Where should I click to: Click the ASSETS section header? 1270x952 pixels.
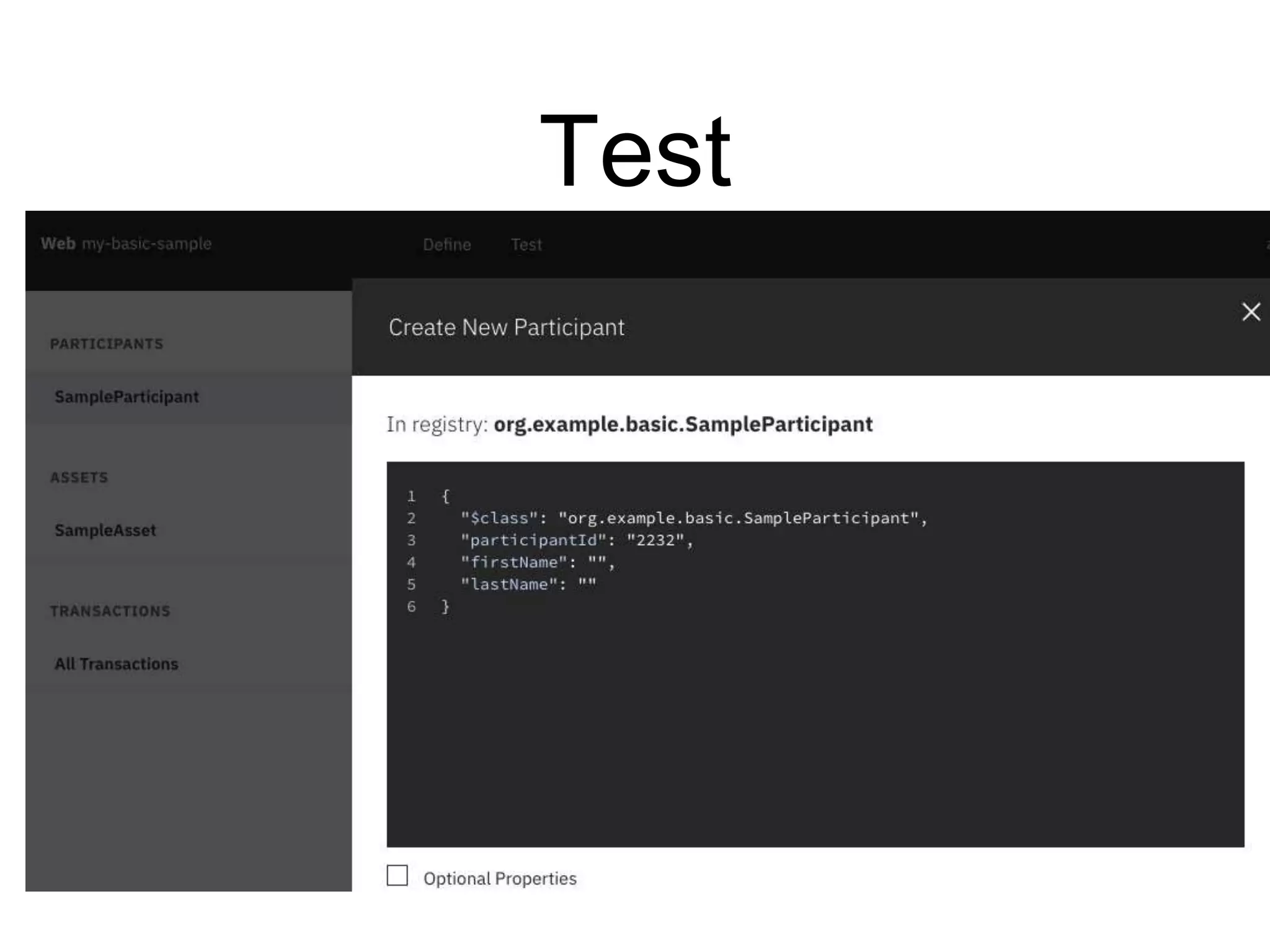tap(79, 478)
